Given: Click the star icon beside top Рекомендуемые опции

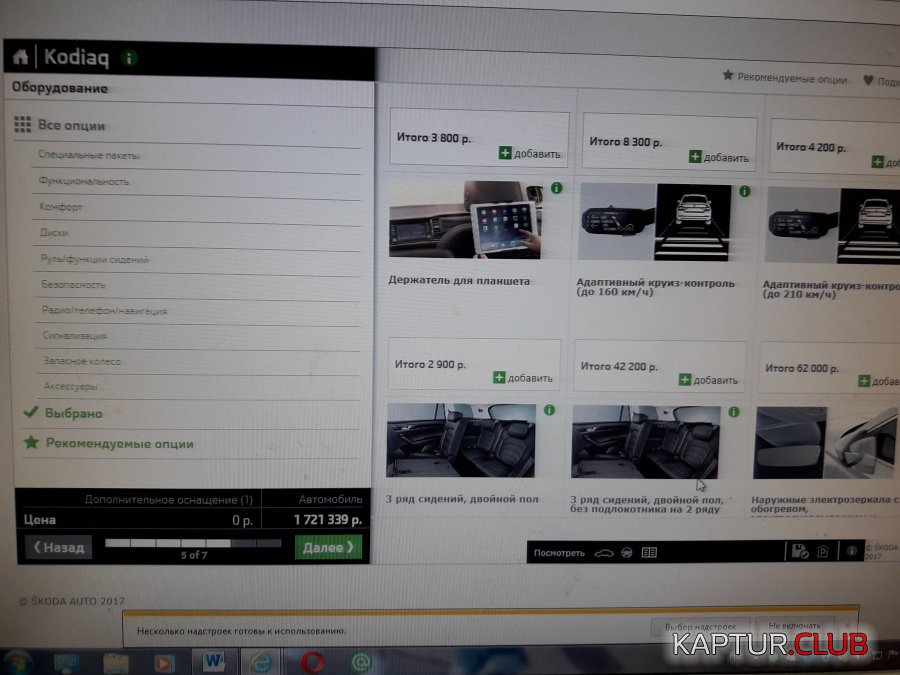Looking at the screenshot, I should click(x=728, y=75).
